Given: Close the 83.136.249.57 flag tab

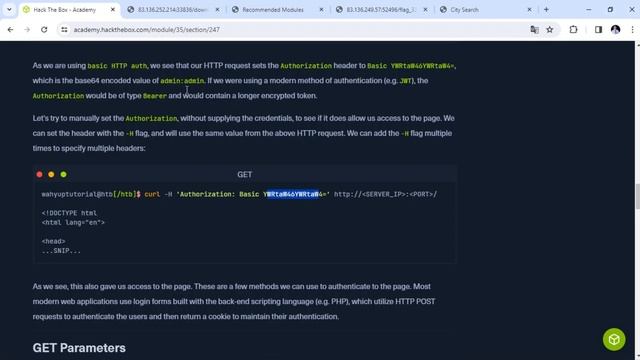Looking at the screenshot, I should point(425,9).
